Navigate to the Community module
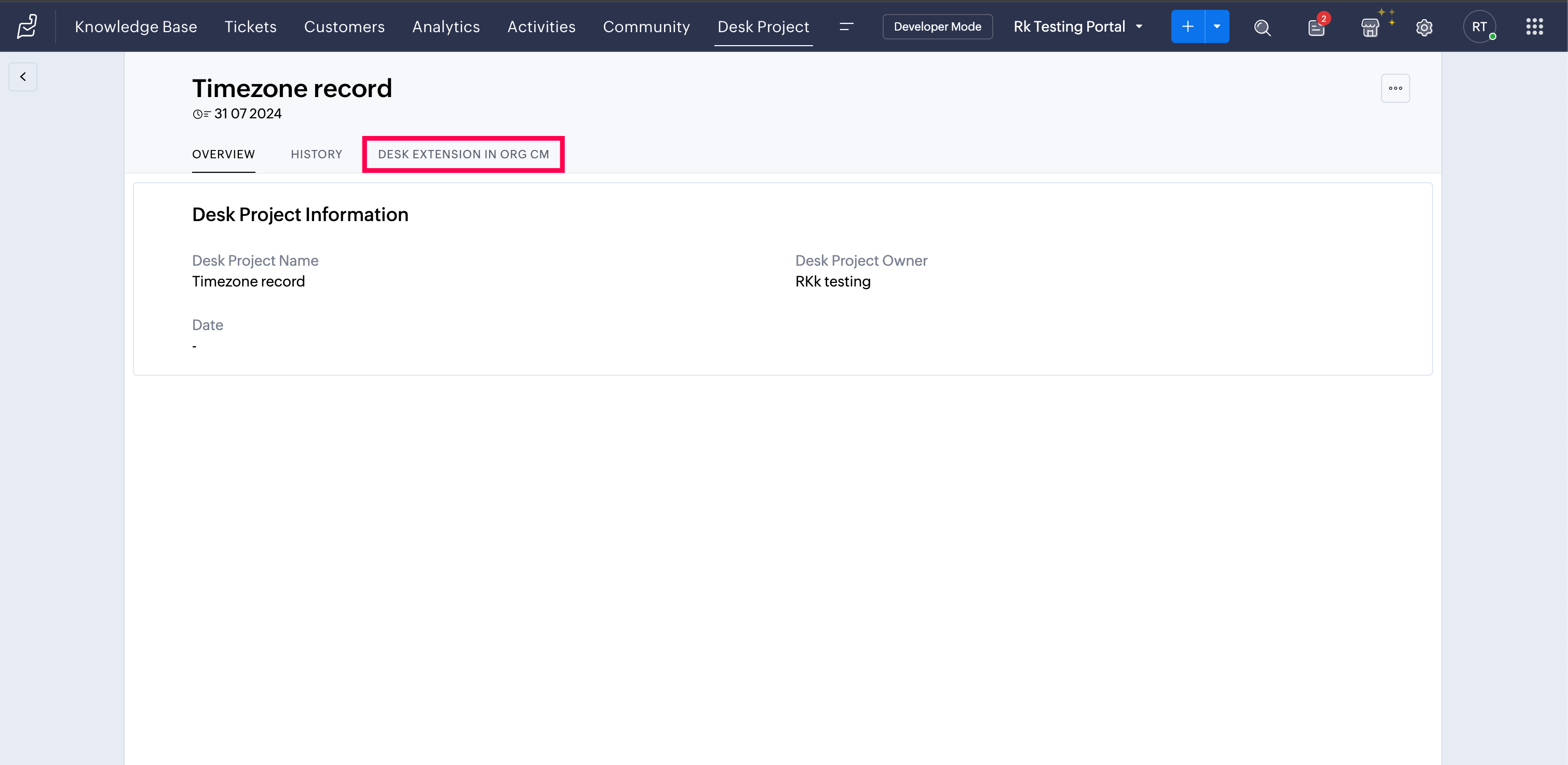Viewport: 1568px width, 765px height. (646, 27)
